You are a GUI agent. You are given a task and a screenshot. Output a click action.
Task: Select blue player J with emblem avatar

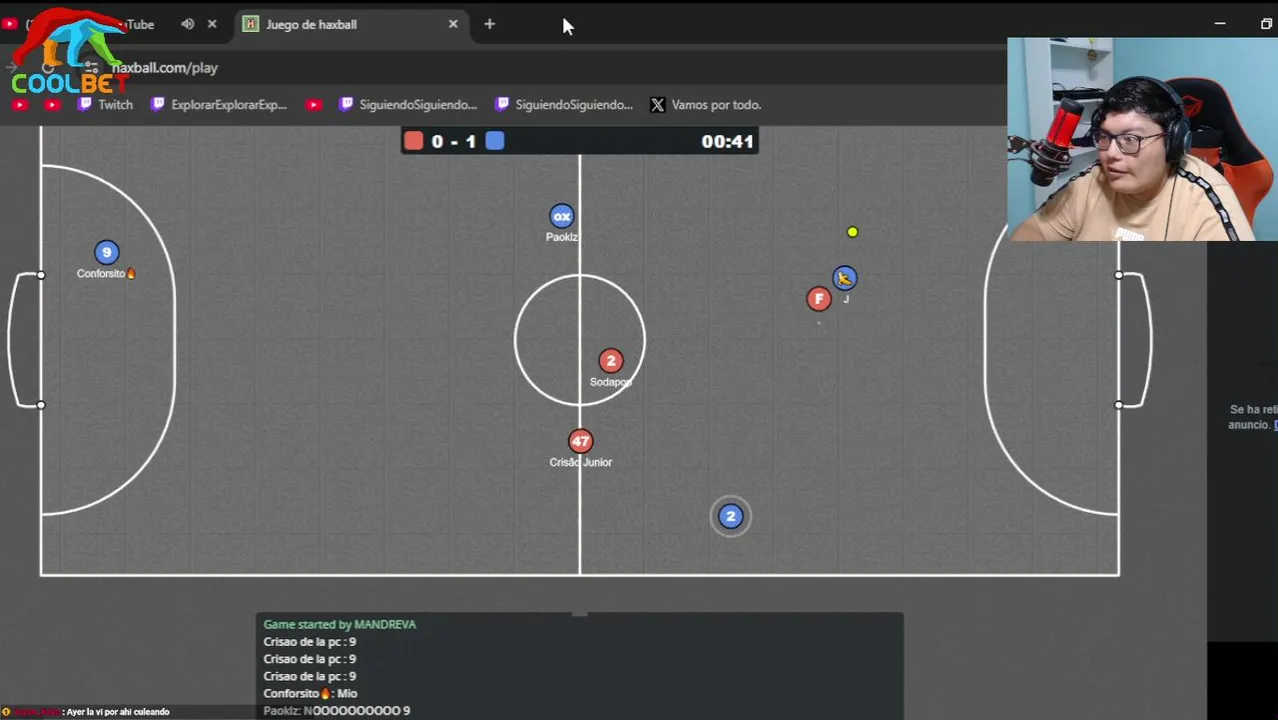[x=845, y=278]
